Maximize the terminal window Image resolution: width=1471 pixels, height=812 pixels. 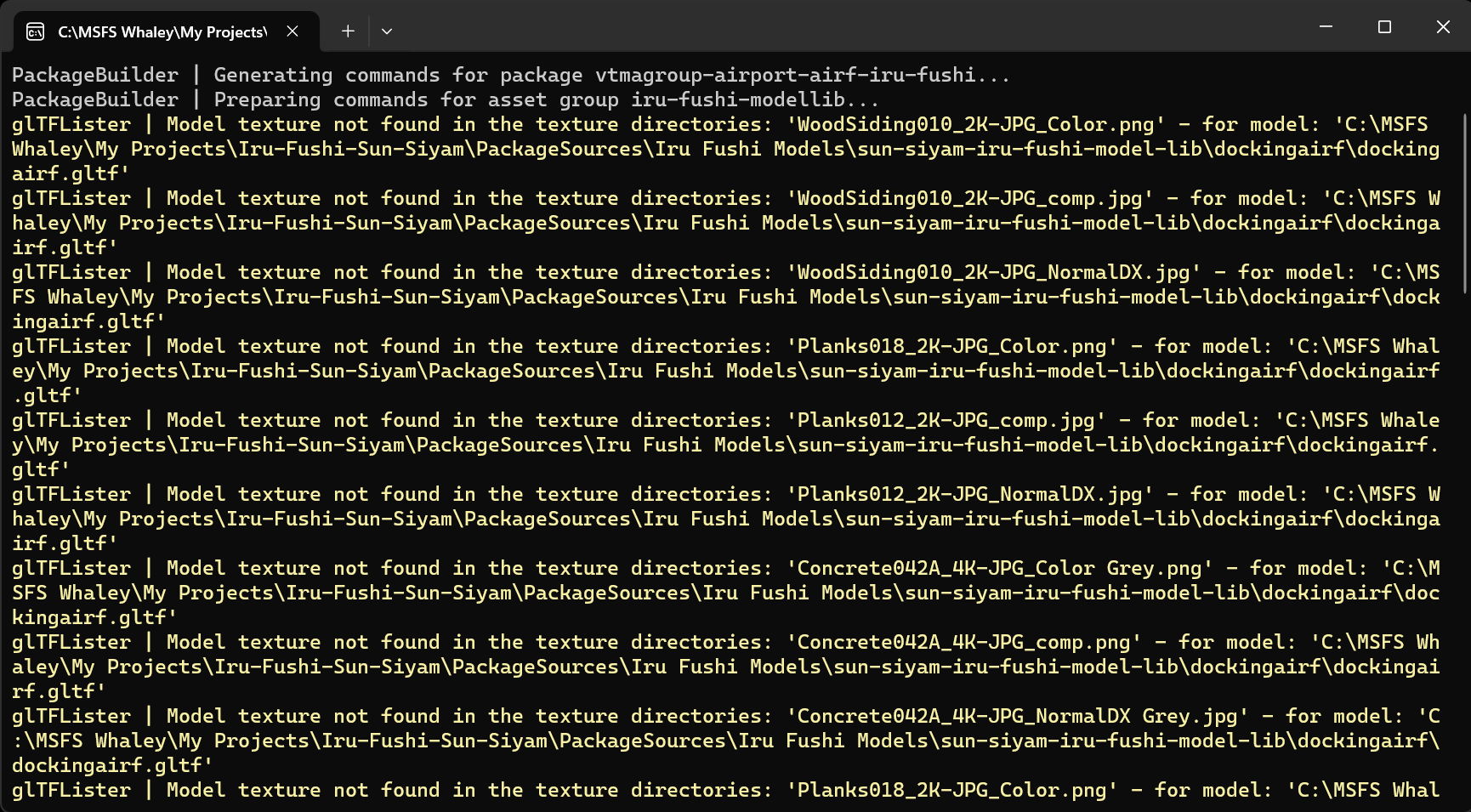tap(1384, 27)
